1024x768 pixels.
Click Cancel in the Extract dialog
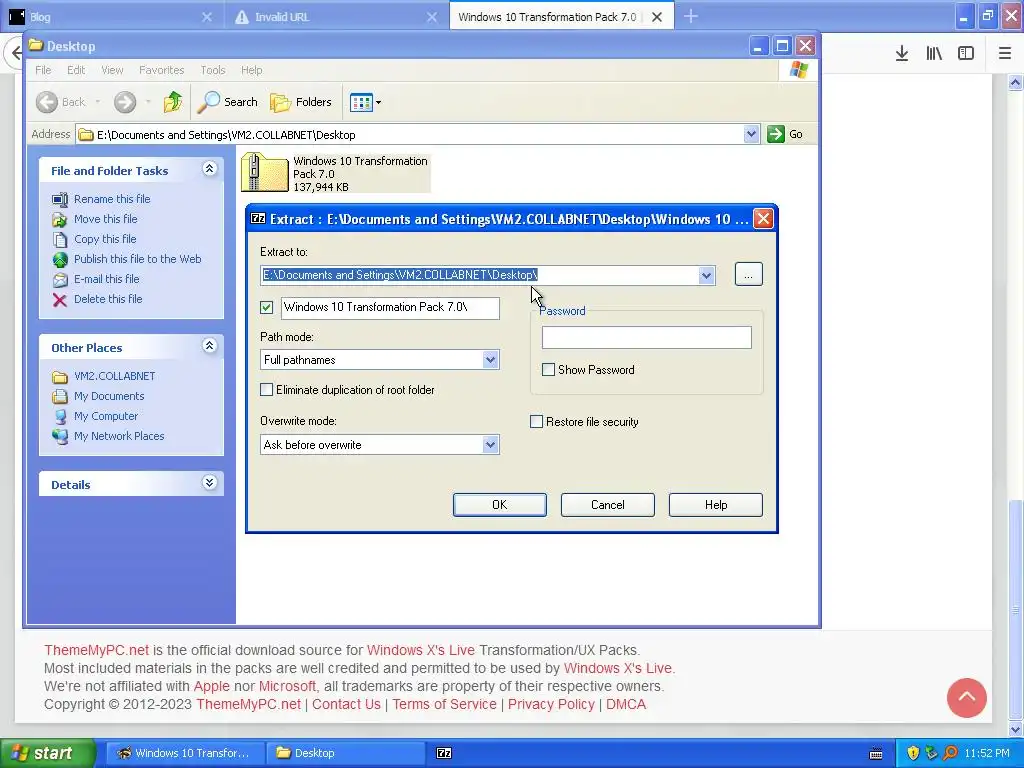[607, 505]
